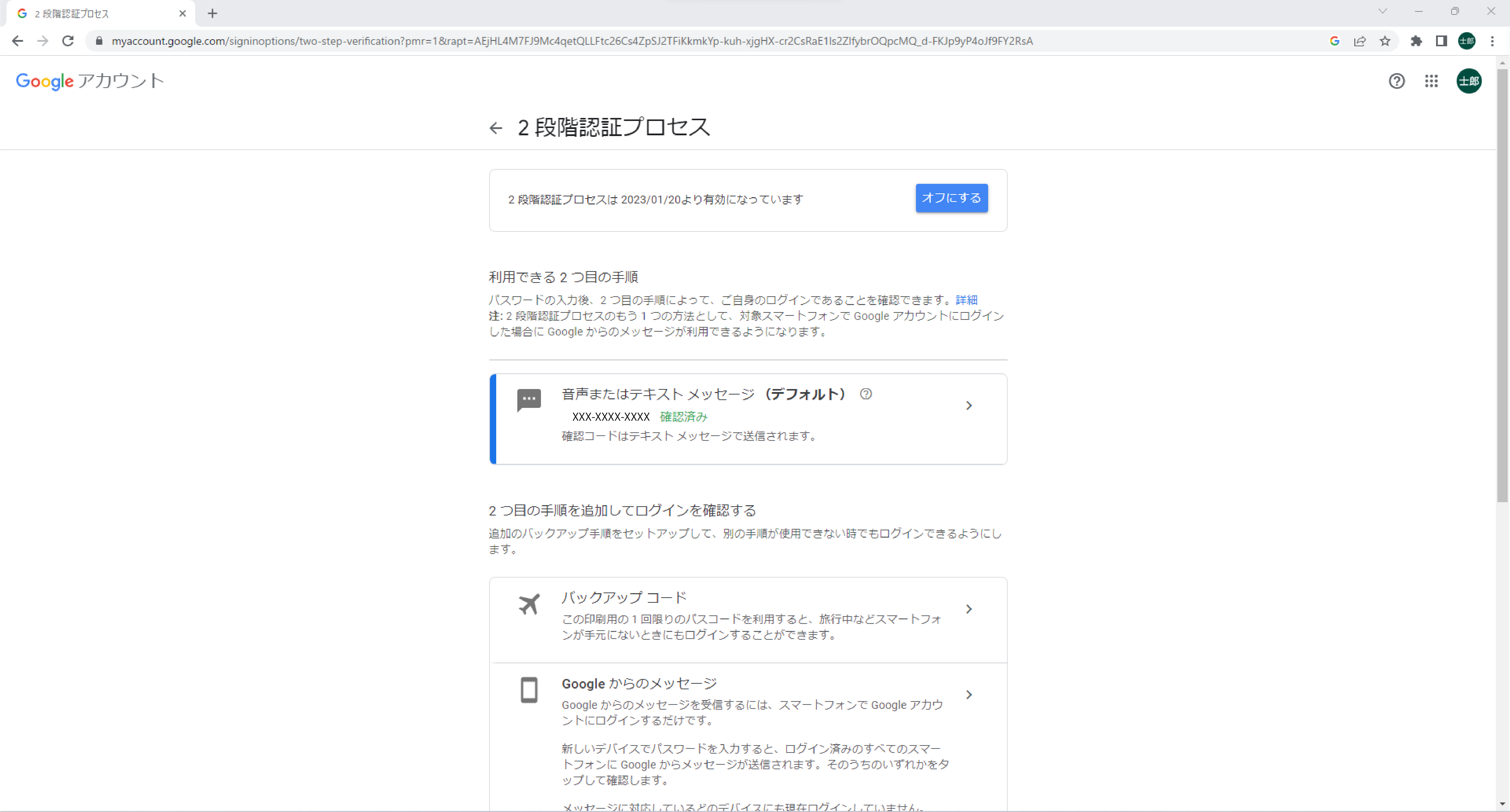Screen dimensions: 1510x812
Task: Click the Google アカウント logo
Action: click(x=90, y=81)
